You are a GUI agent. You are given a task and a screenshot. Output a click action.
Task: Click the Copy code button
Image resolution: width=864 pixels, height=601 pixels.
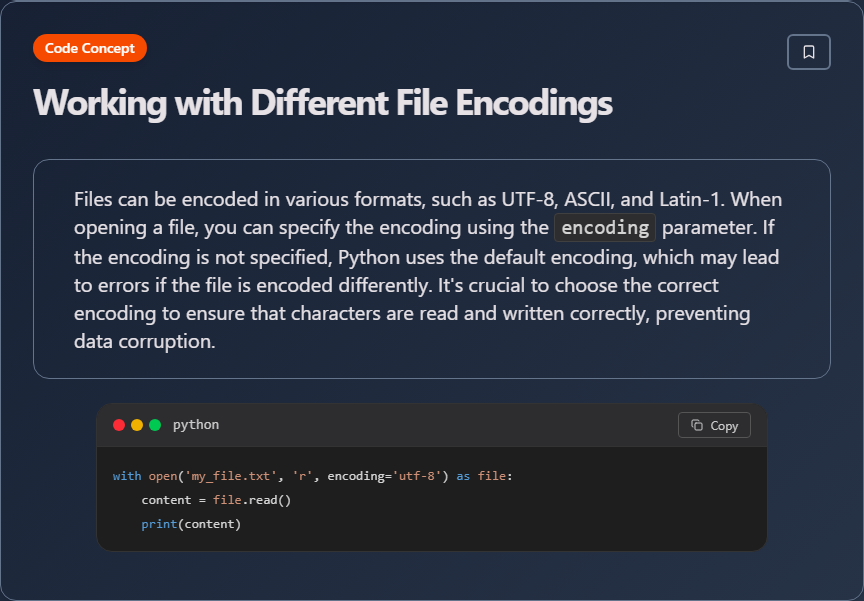click(714, 425)
